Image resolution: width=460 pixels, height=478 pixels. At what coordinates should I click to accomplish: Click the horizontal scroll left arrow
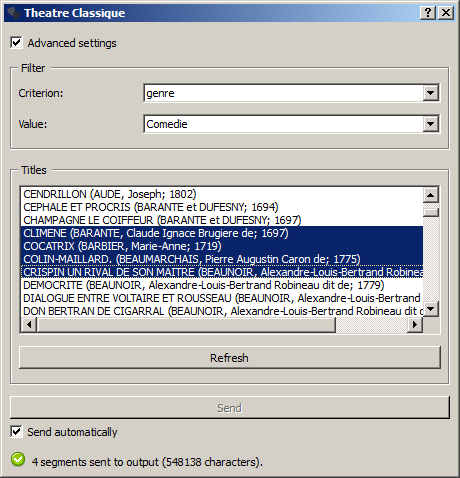click(29, 324)
